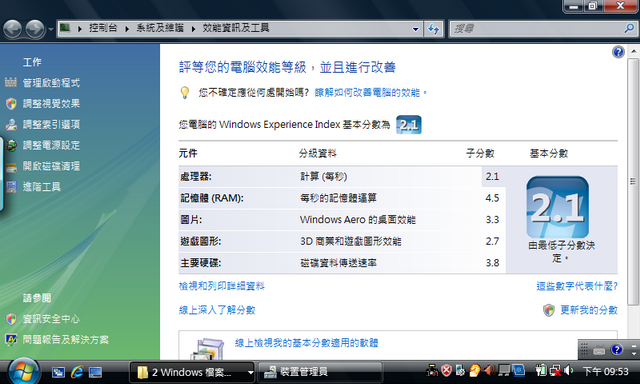Open 管理啟動程式 task in sidebar
640x384 pixels.
[x=51, y=83]
